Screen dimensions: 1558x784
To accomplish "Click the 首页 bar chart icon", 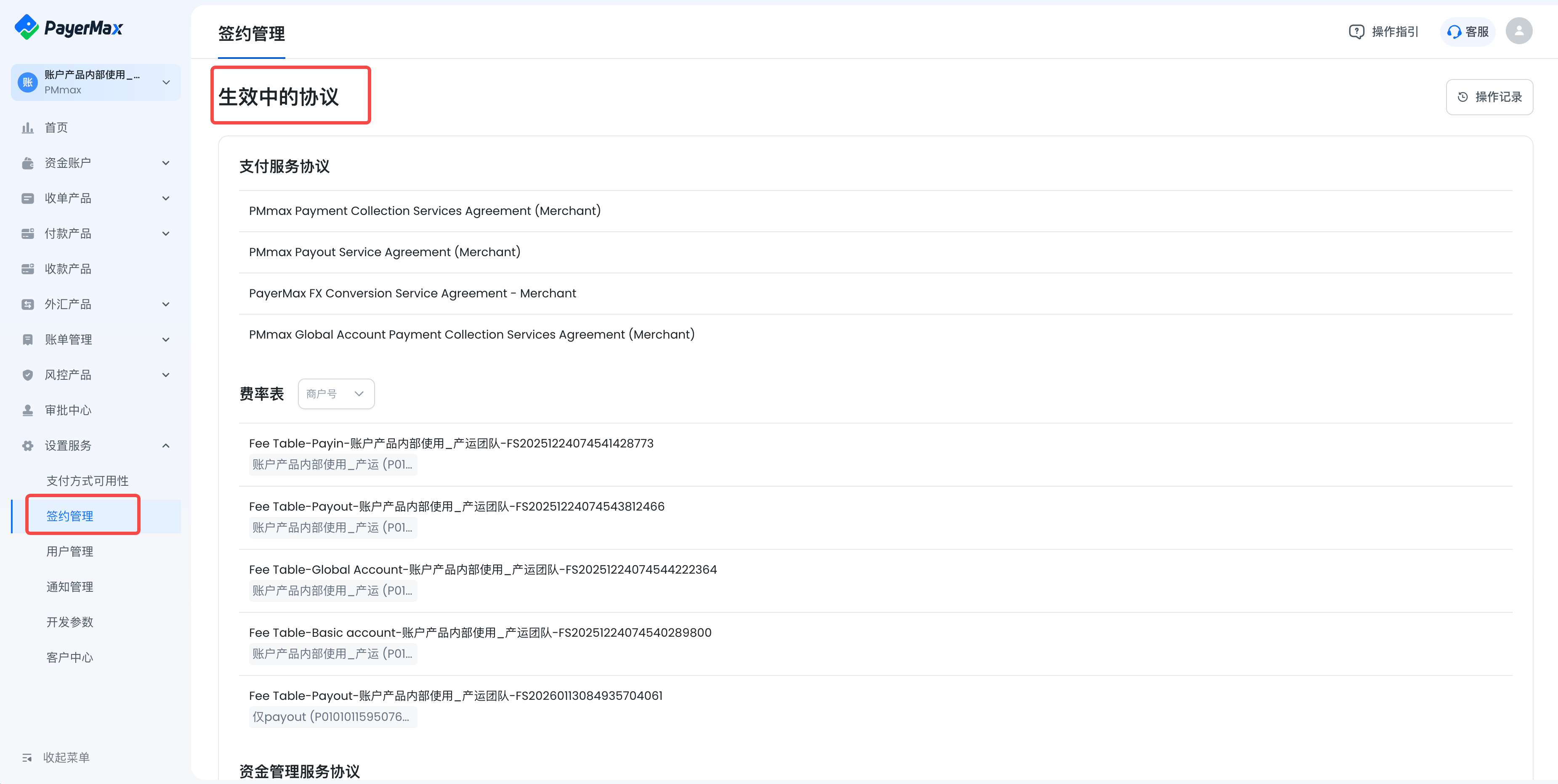I will tap(28, 127).
